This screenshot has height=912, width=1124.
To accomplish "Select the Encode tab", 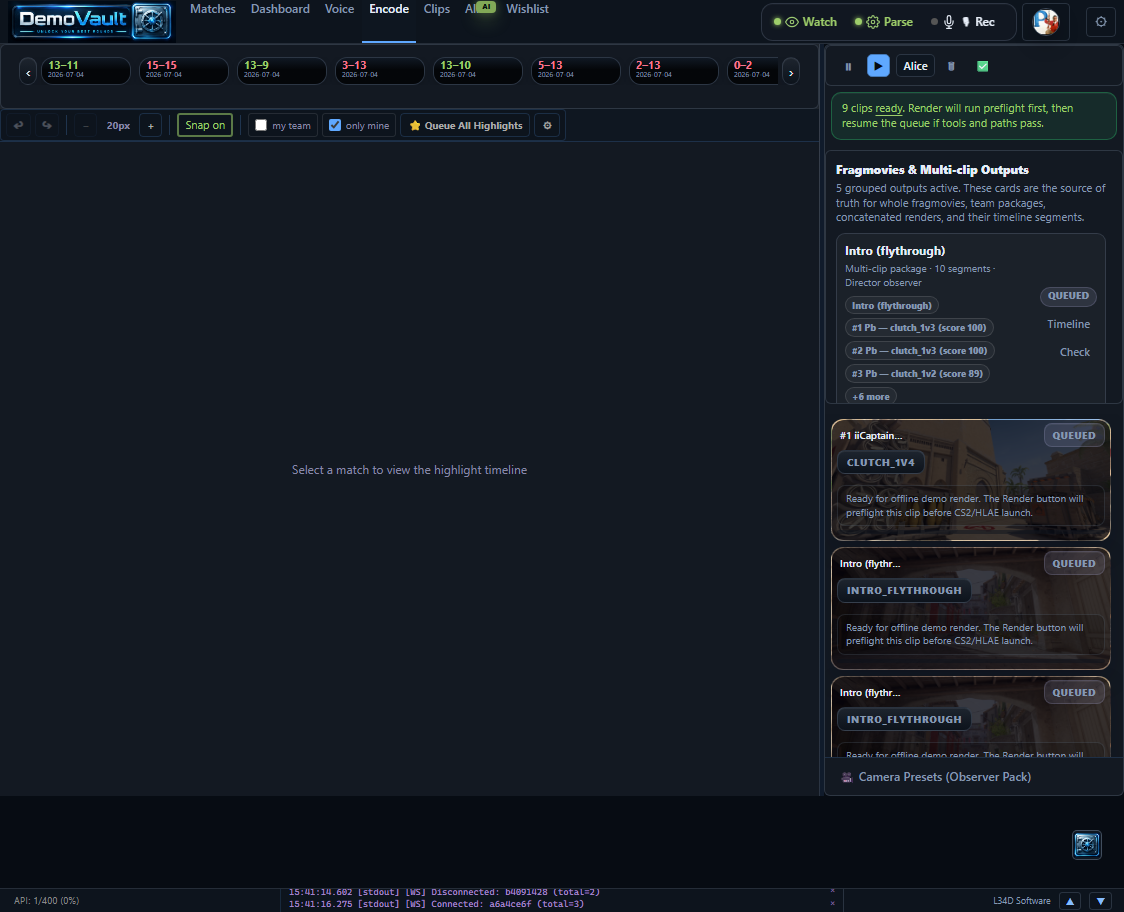I will point(389,9).
